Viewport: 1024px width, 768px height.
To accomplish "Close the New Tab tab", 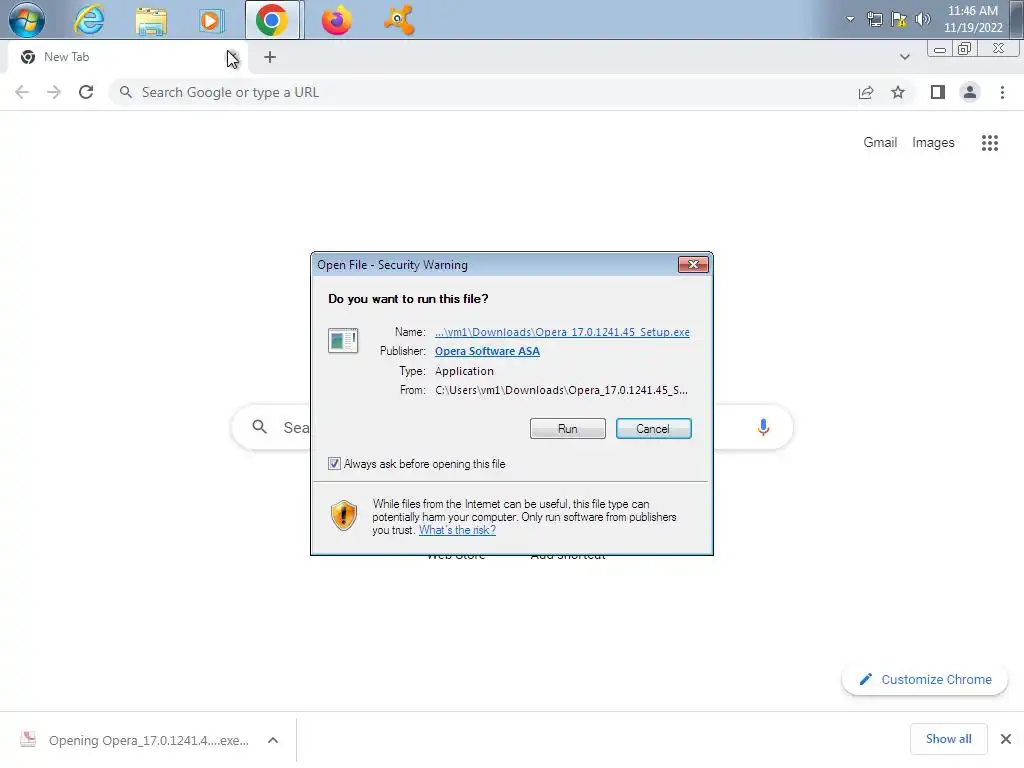I will [x=232, y=57].
